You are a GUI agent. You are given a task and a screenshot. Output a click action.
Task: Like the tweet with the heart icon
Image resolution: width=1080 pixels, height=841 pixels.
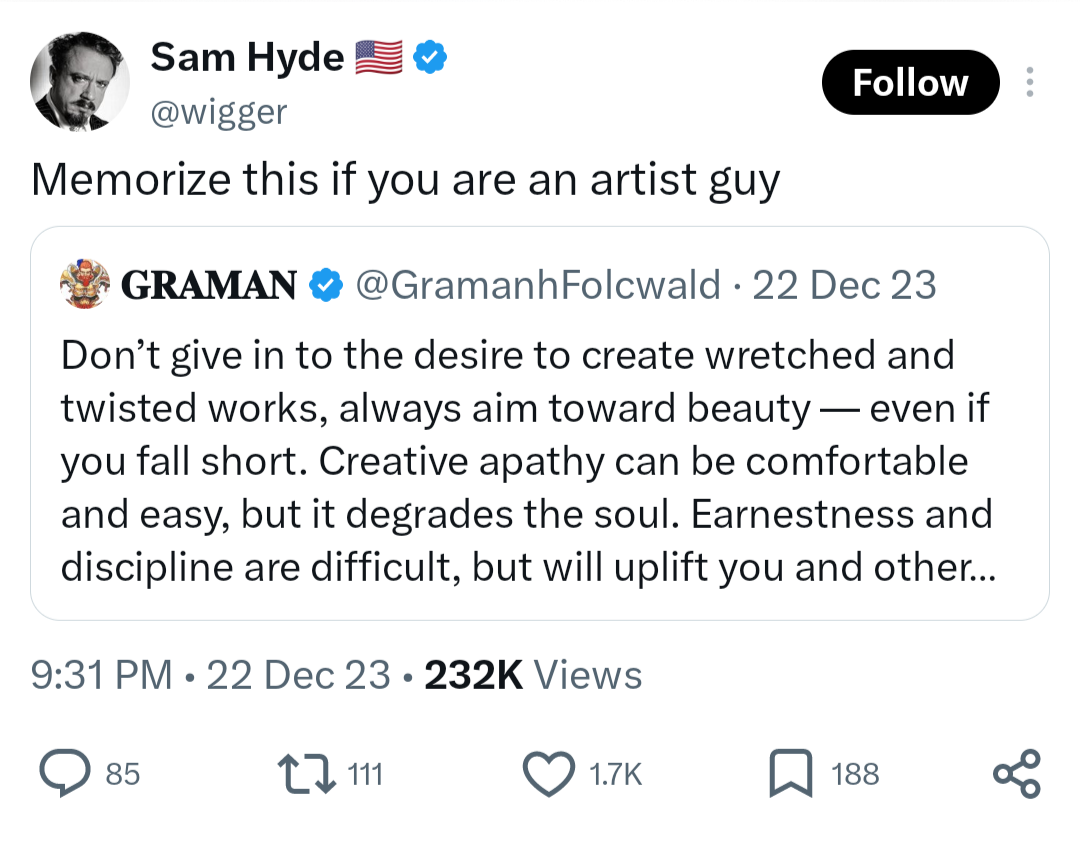548,774
